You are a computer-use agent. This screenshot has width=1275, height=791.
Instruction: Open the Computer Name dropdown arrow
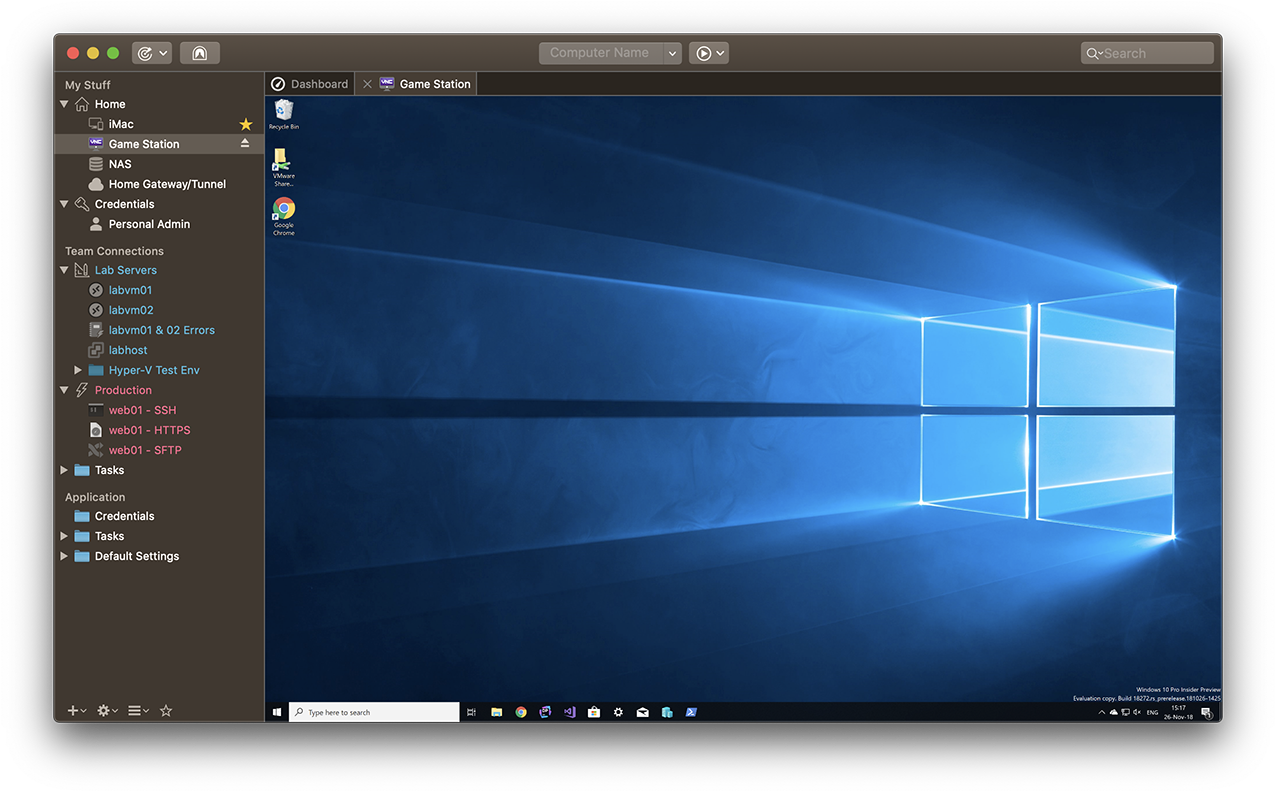pos(672,53)
